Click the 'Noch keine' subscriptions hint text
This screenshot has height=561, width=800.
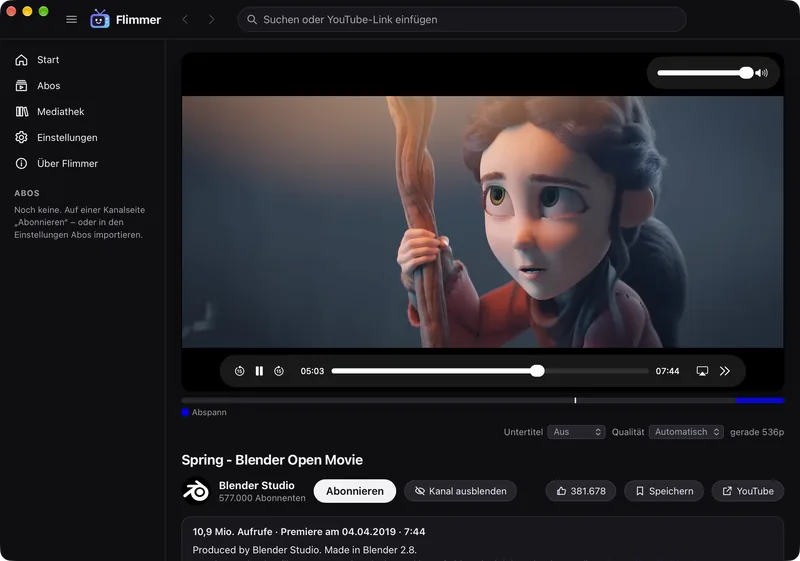[x=80, y=222]
